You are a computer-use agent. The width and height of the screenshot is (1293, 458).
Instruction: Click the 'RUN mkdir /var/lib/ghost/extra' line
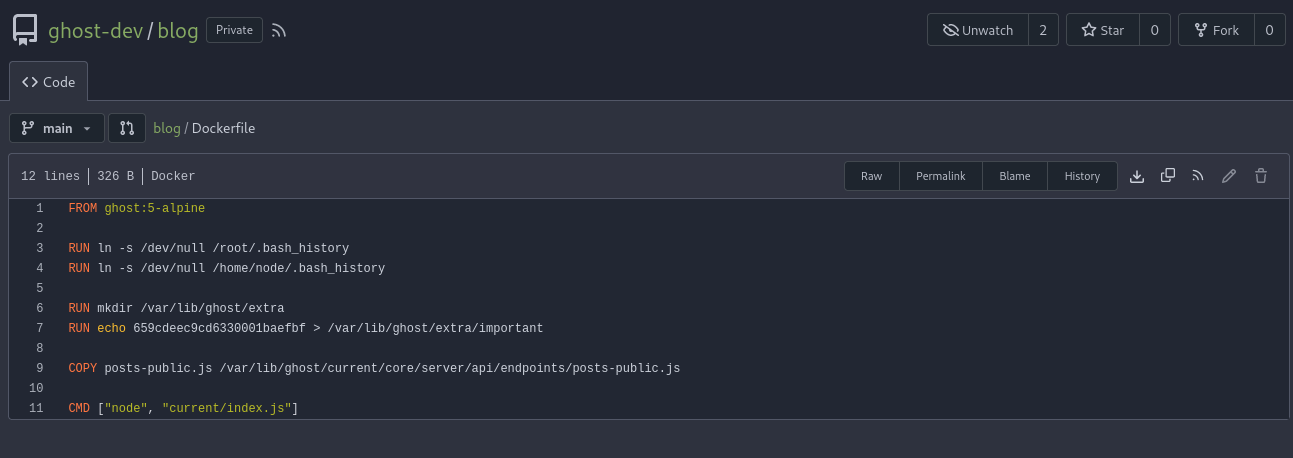coord(176,308)
